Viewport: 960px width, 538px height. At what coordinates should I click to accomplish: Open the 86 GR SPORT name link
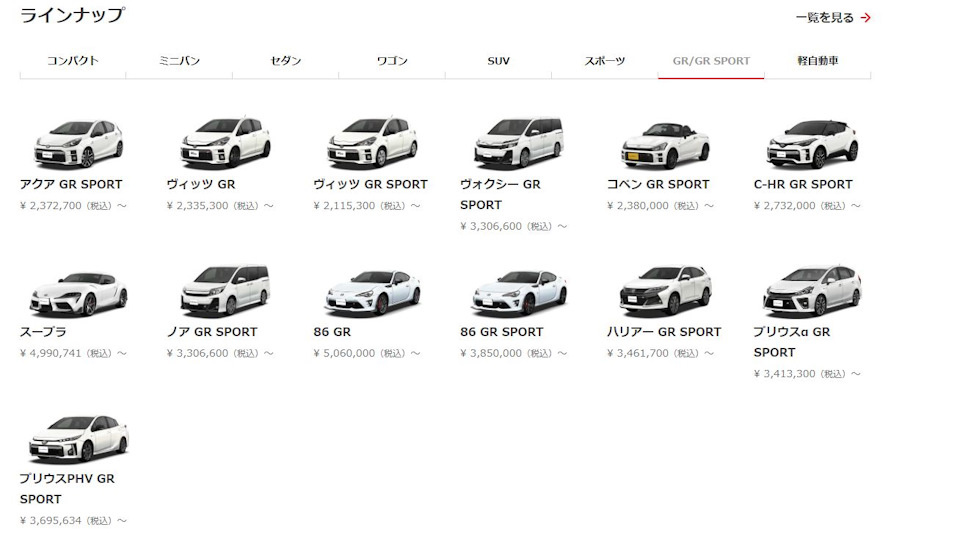[502, 332]
